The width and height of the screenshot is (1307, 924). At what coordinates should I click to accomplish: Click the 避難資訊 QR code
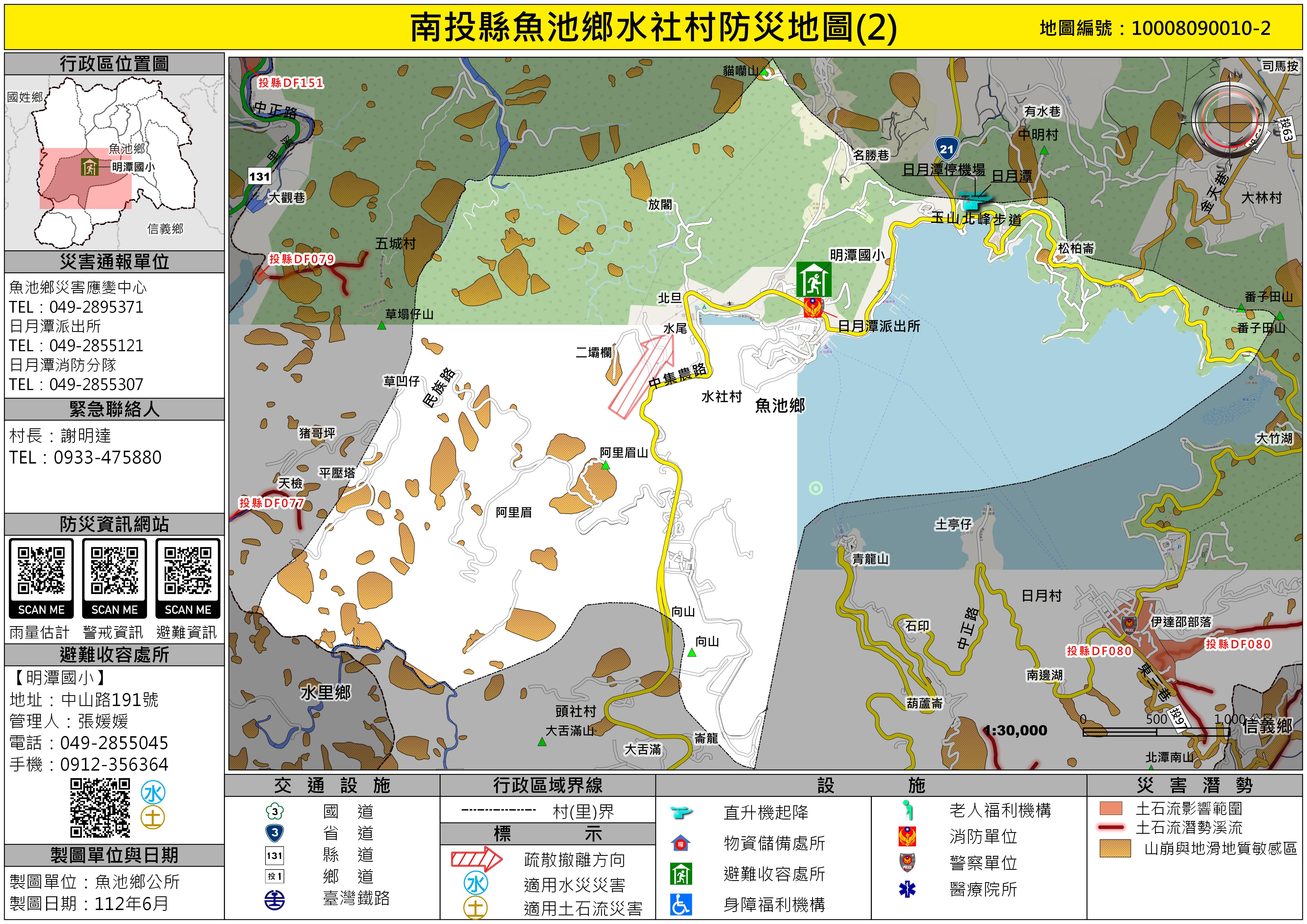(188, 571)
